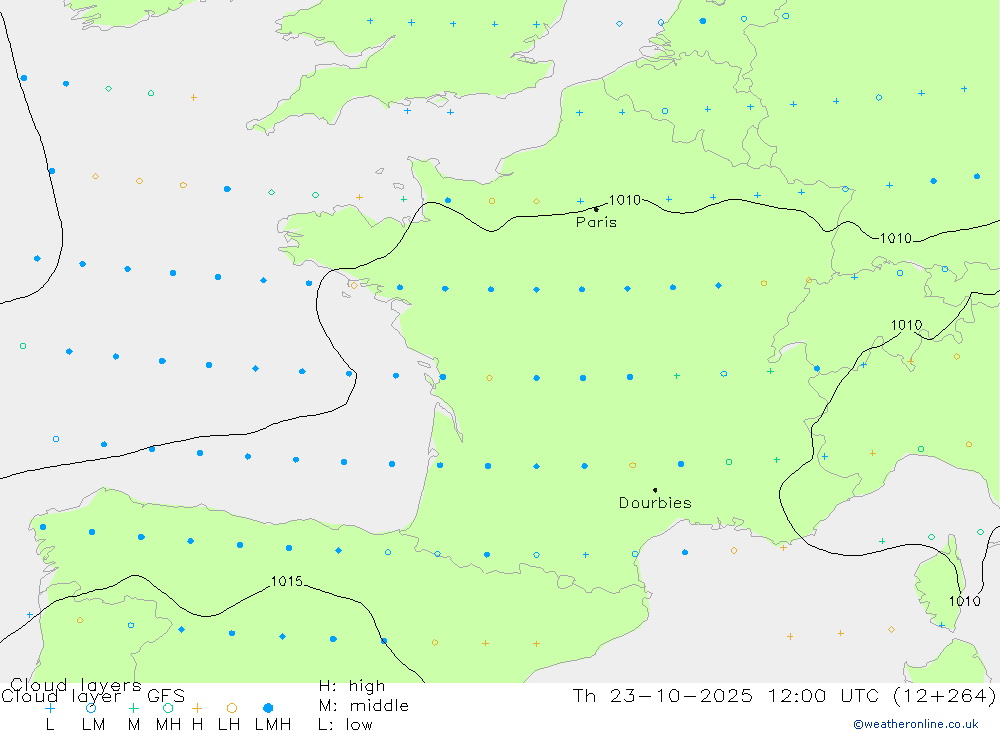Click the blue plus legend symbol above L
The image size is (1000, 733).
[49, 708]
